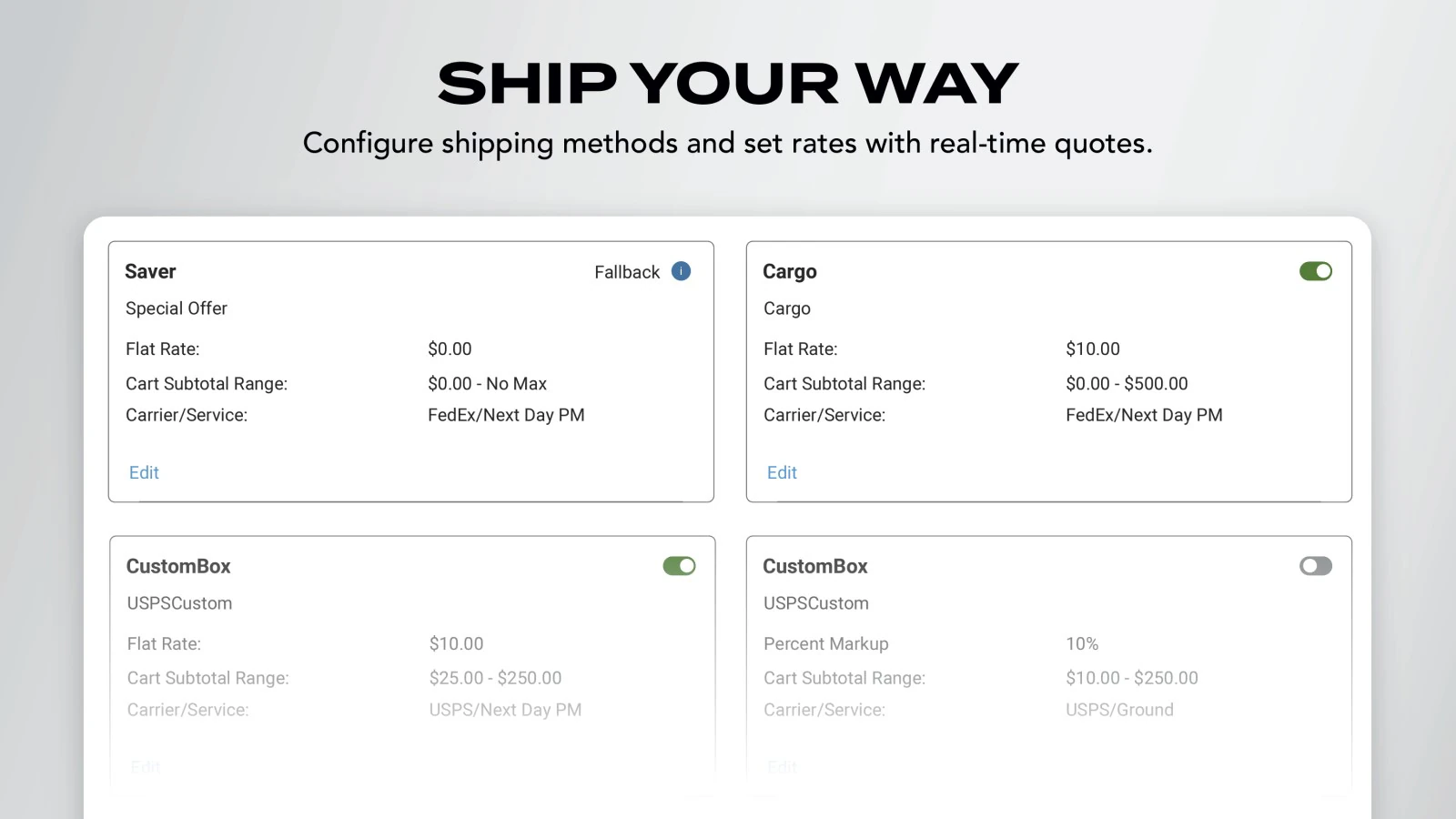Select the FedEx/Next Day PM value on Saver

506,415
